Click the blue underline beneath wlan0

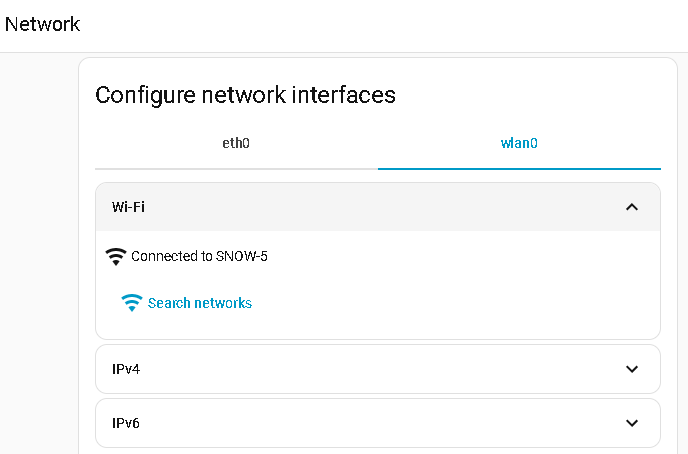click(x=519, y=169)
